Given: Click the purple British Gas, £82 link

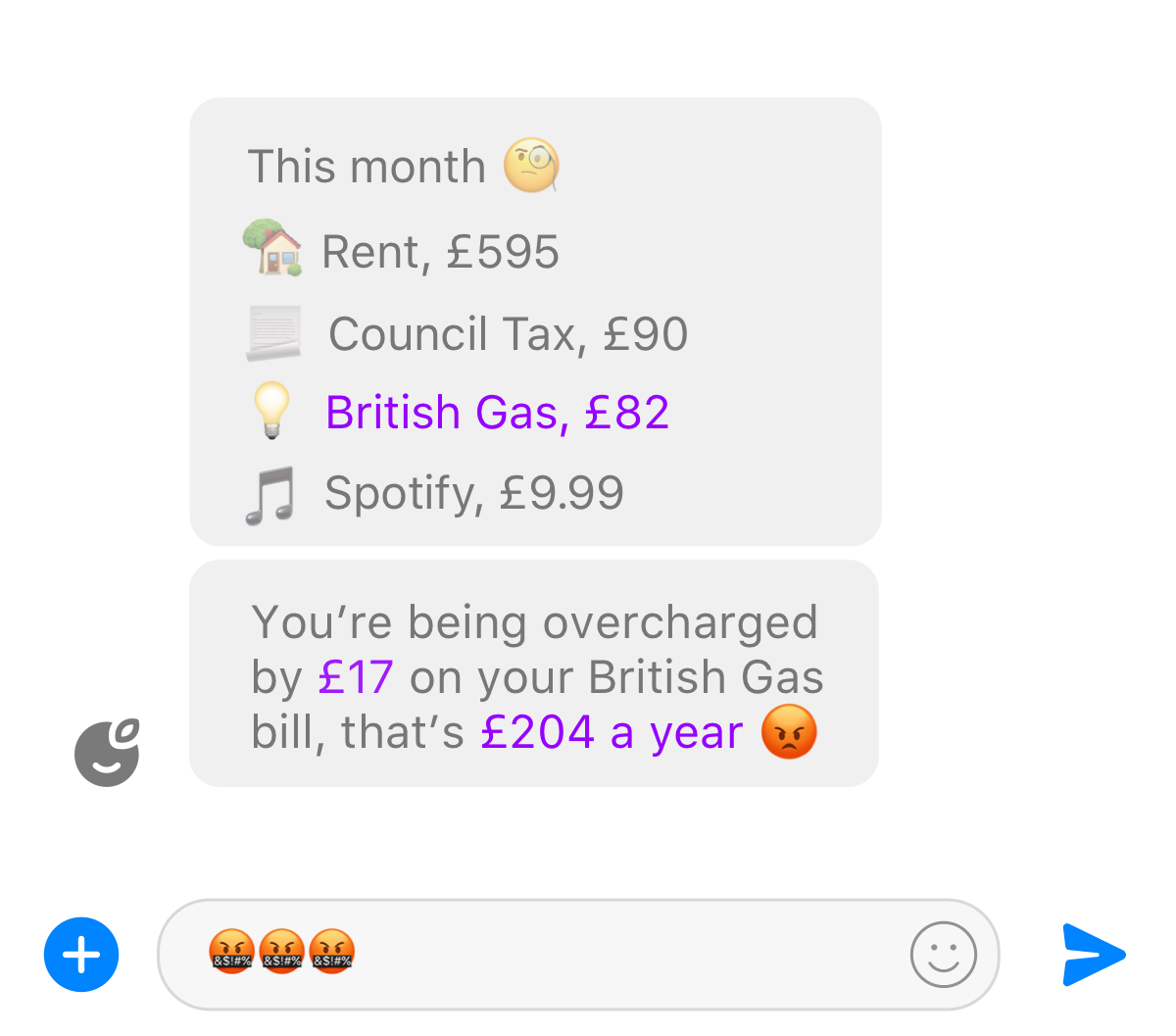Looking at the screenshot, I should (x=497, y=413).
